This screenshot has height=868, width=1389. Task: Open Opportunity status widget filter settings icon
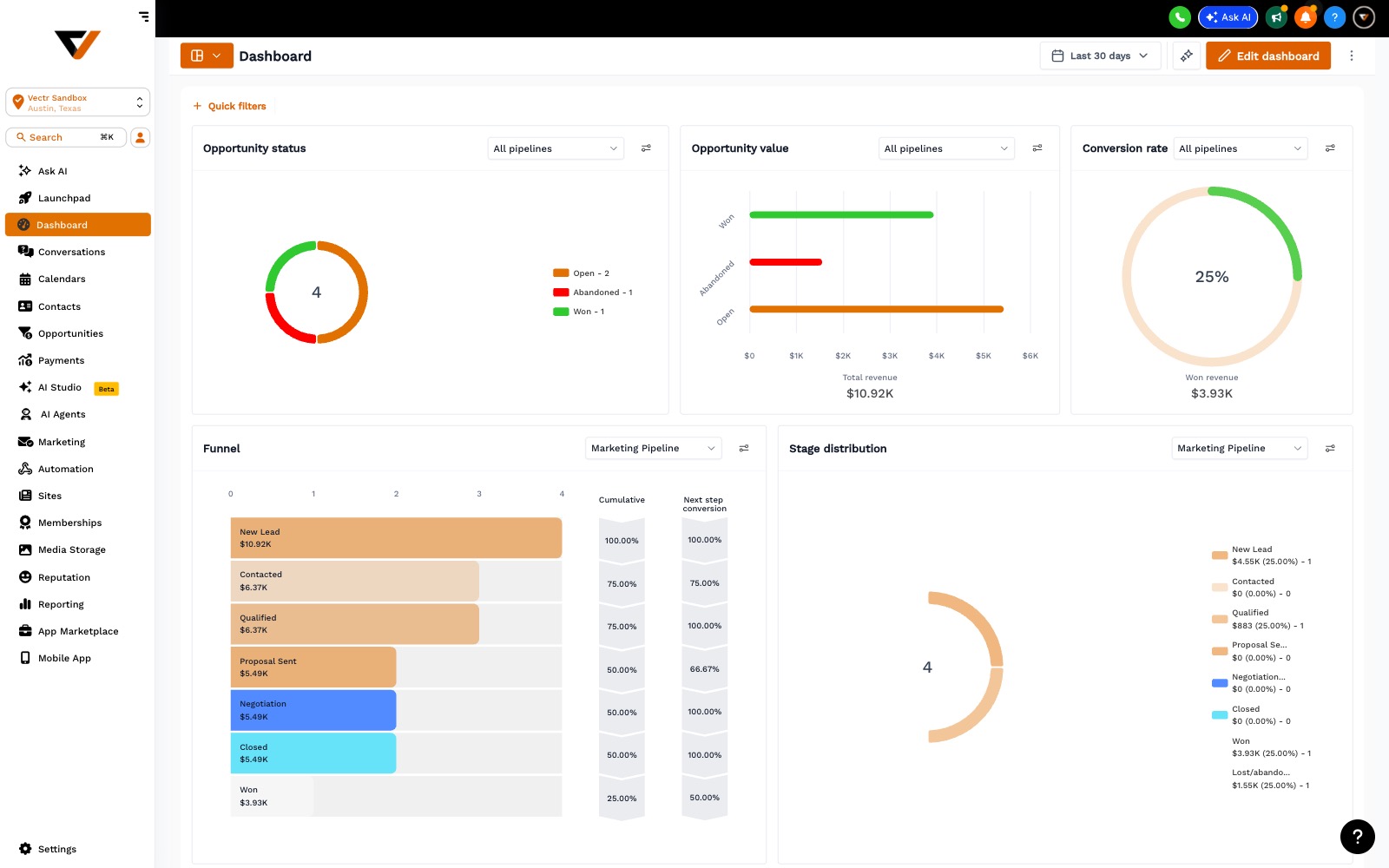[x=646, y=148]
